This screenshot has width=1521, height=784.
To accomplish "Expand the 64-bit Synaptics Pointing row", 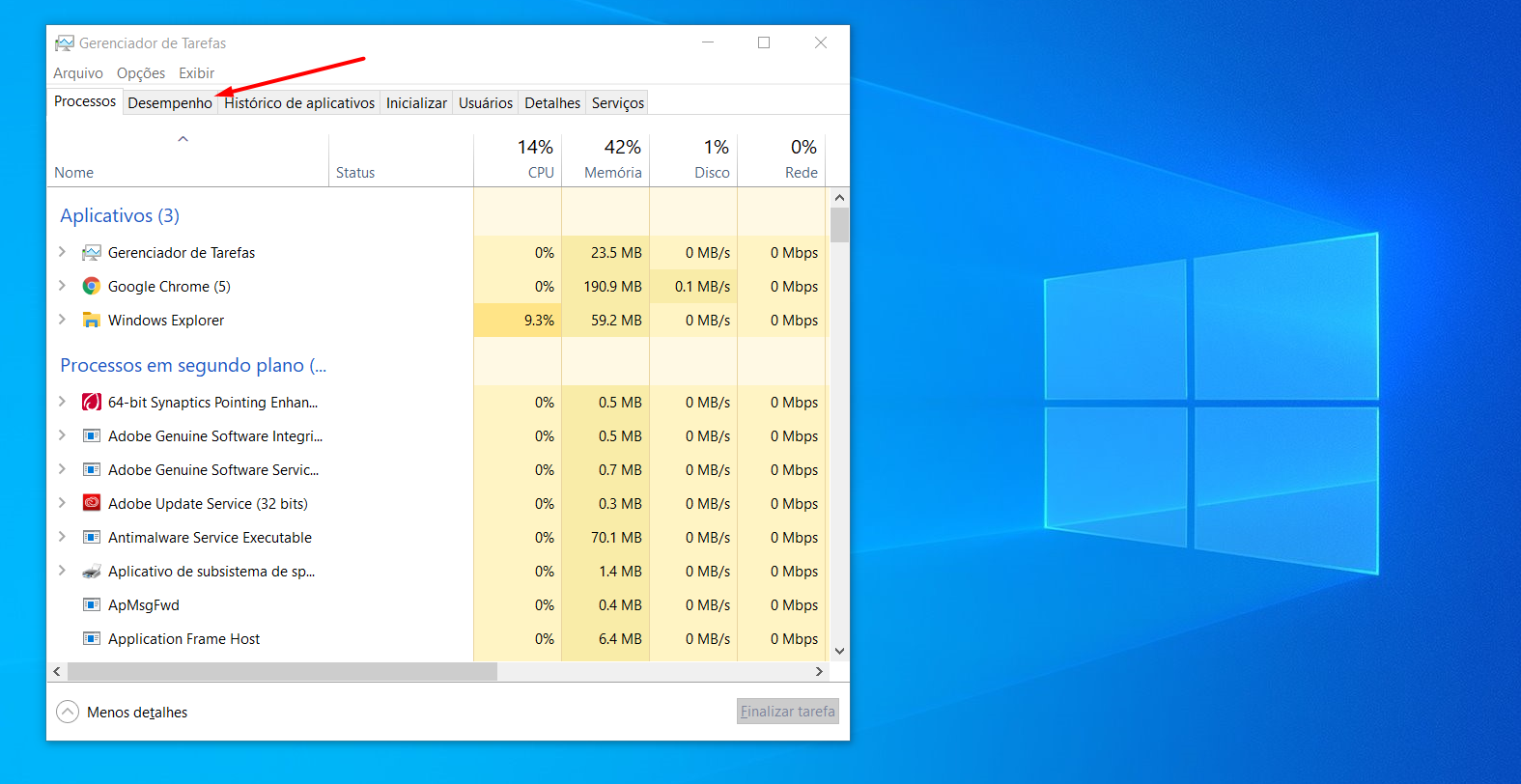I will (62, 402).
